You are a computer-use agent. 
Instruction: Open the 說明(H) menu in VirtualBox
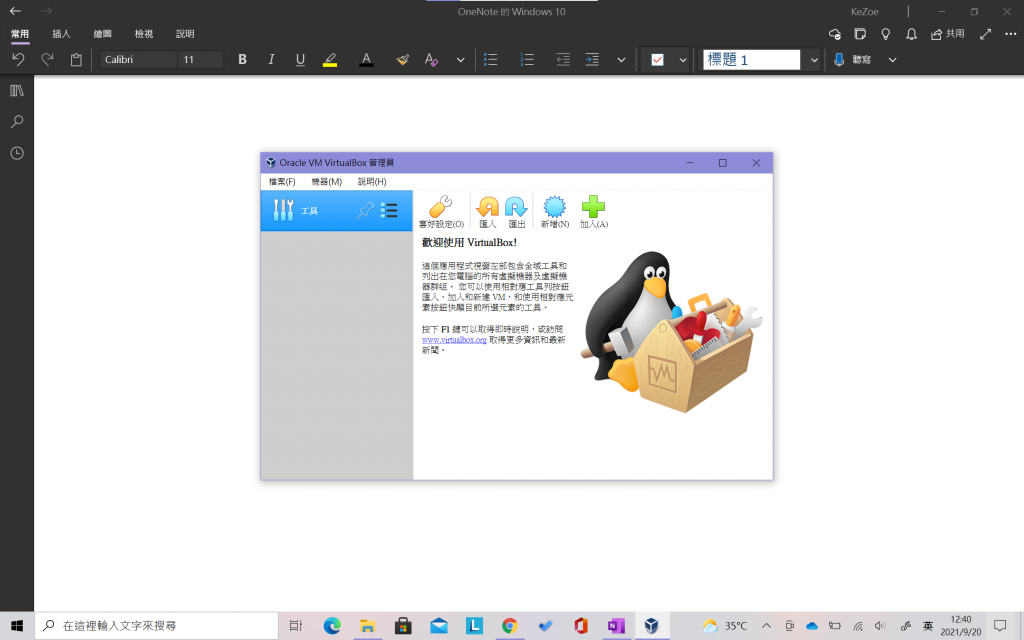372,182
